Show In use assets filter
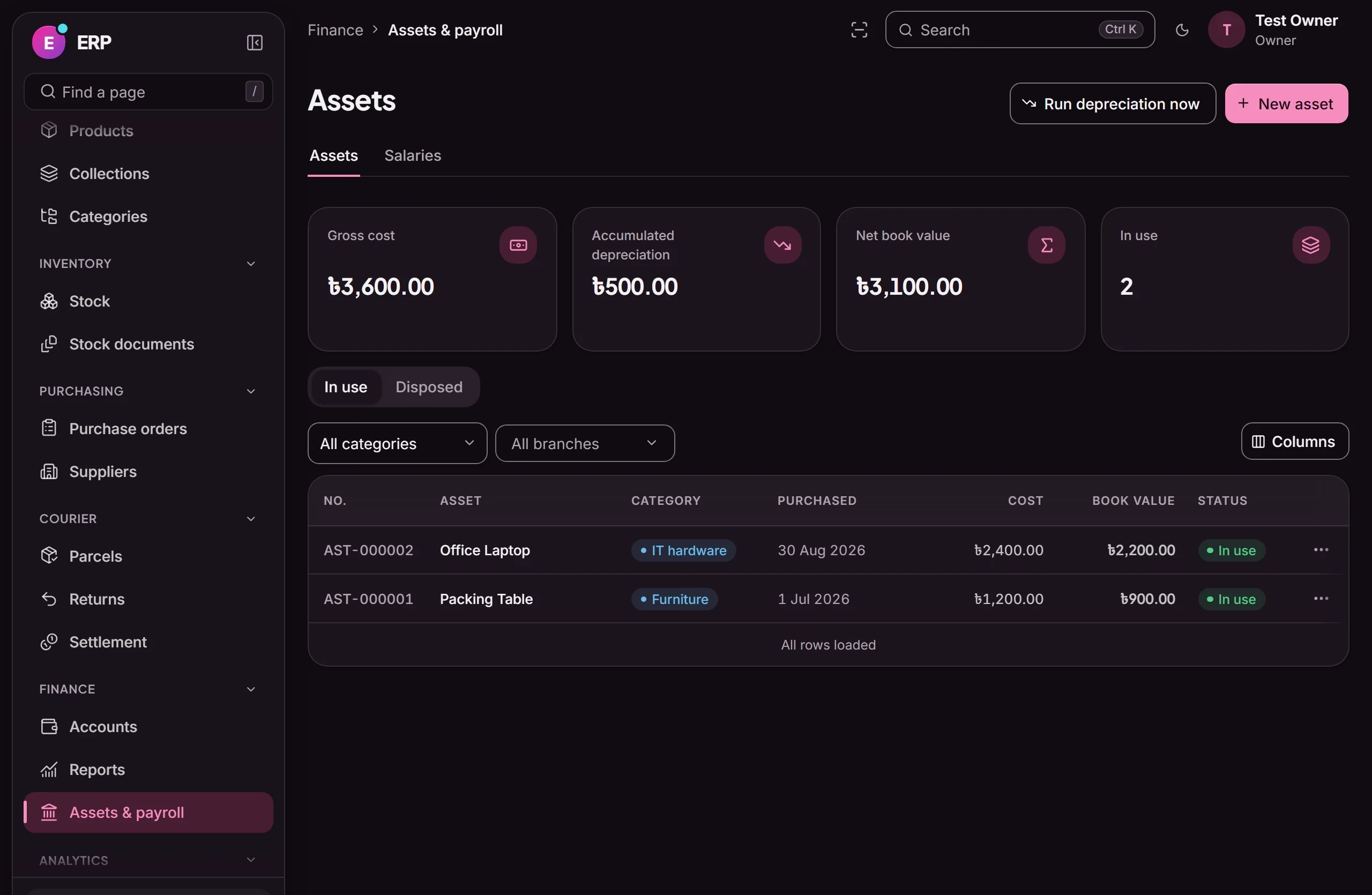1372x895 pixels. click(346, 387)
